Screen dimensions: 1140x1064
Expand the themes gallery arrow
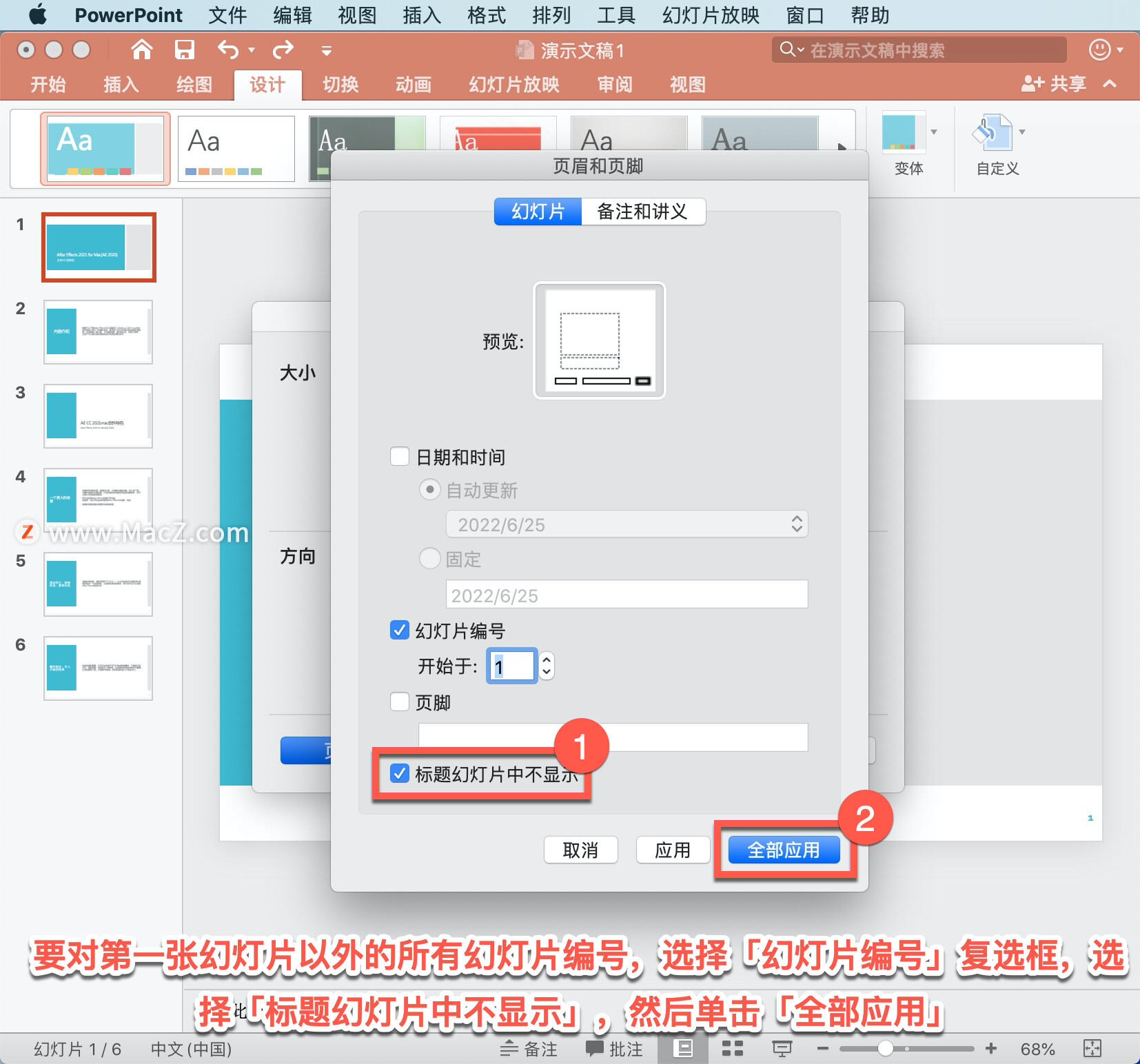click(842, 147)
